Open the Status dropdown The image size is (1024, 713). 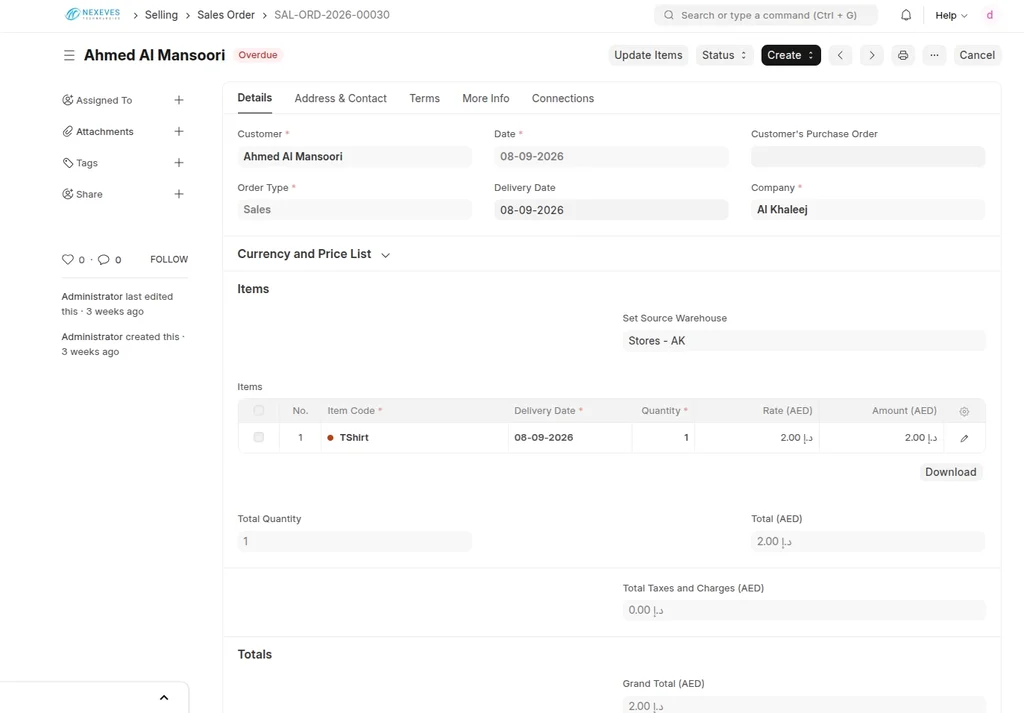pyautogui.click(x=724, y=55)
